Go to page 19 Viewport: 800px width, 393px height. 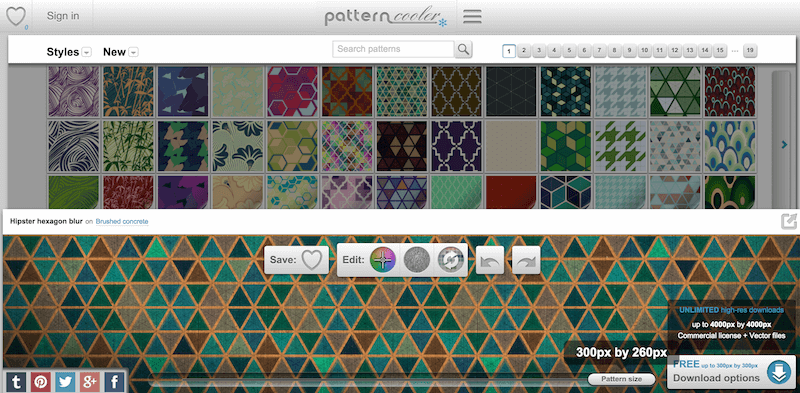coord(749,51)
